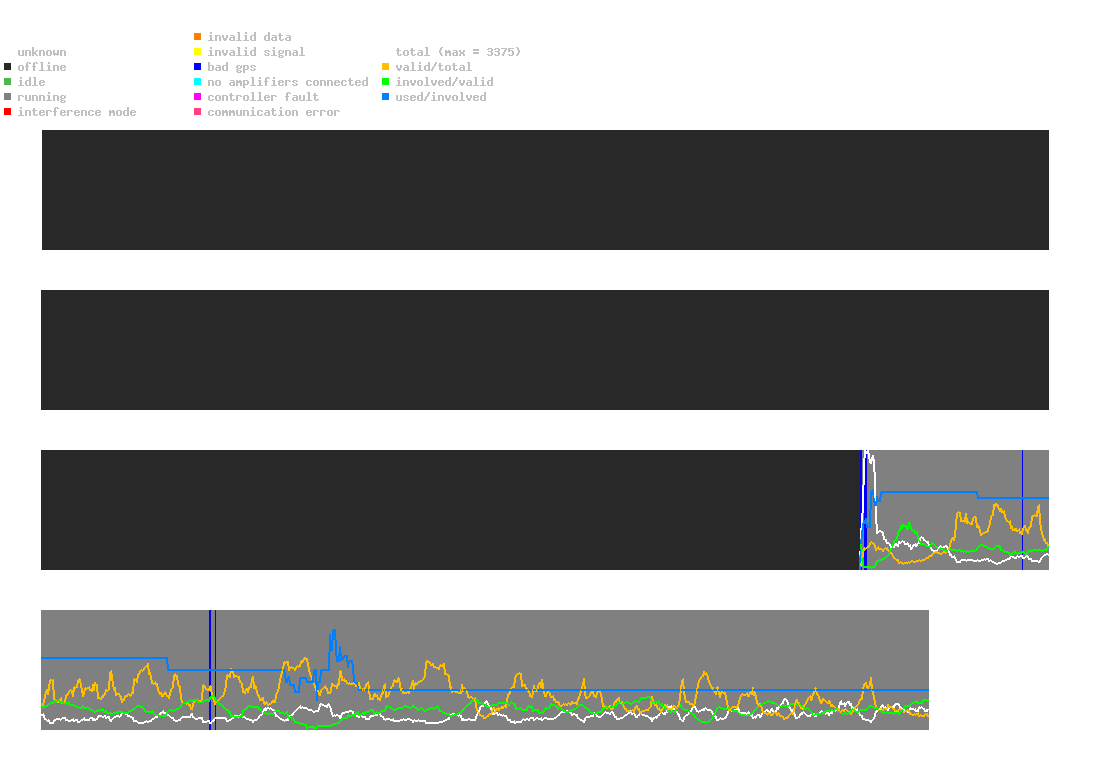Click the 'no amplifiers connected' label
Image resolution: width=1095 pixels, height=764 pixels.
[288, 82]
